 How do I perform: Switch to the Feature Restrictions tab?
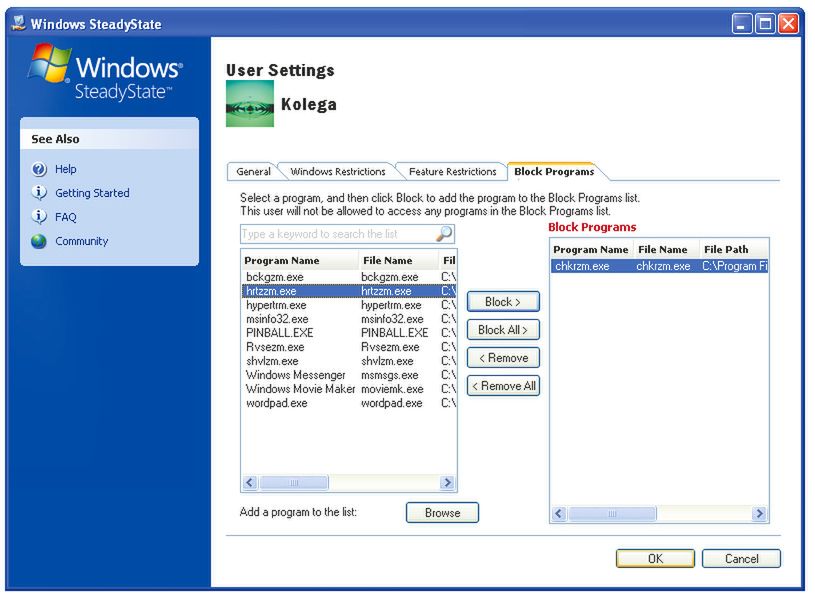point(452,172)
